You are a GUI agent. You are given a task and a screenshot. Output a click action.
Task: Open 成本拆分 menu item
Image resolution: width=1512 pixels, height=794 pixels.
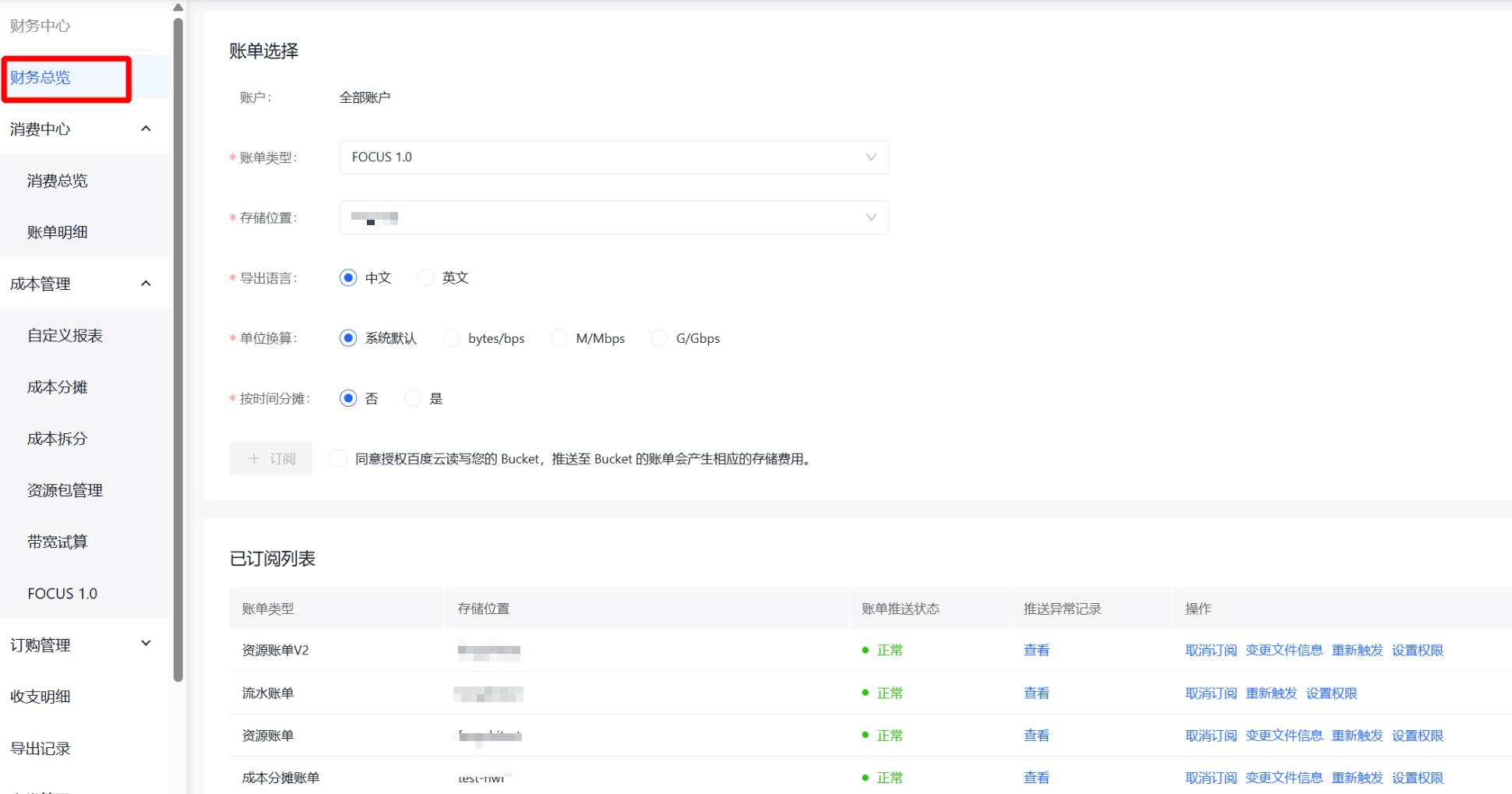(x=58, y=439)
